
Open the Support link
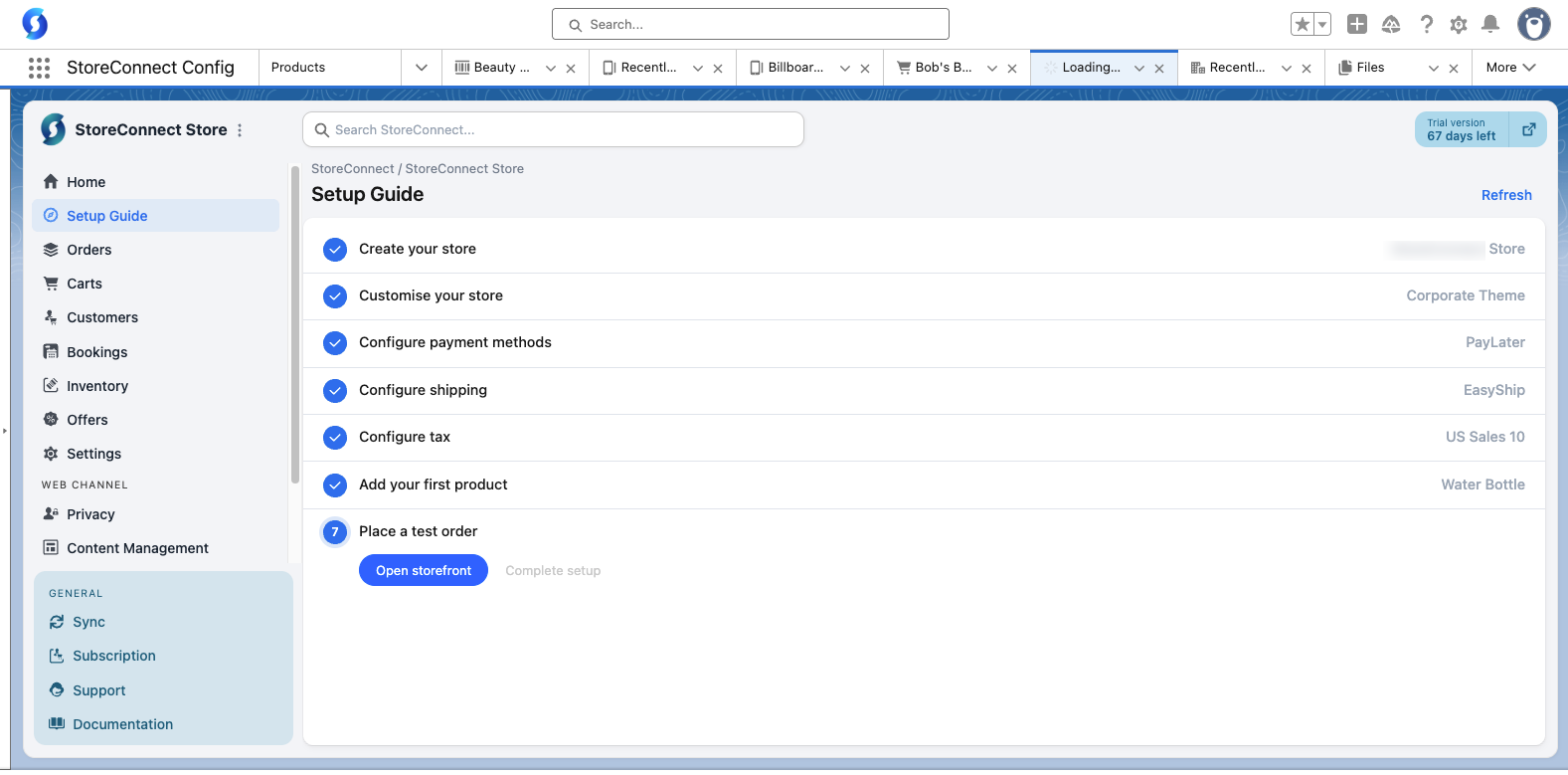99,690
